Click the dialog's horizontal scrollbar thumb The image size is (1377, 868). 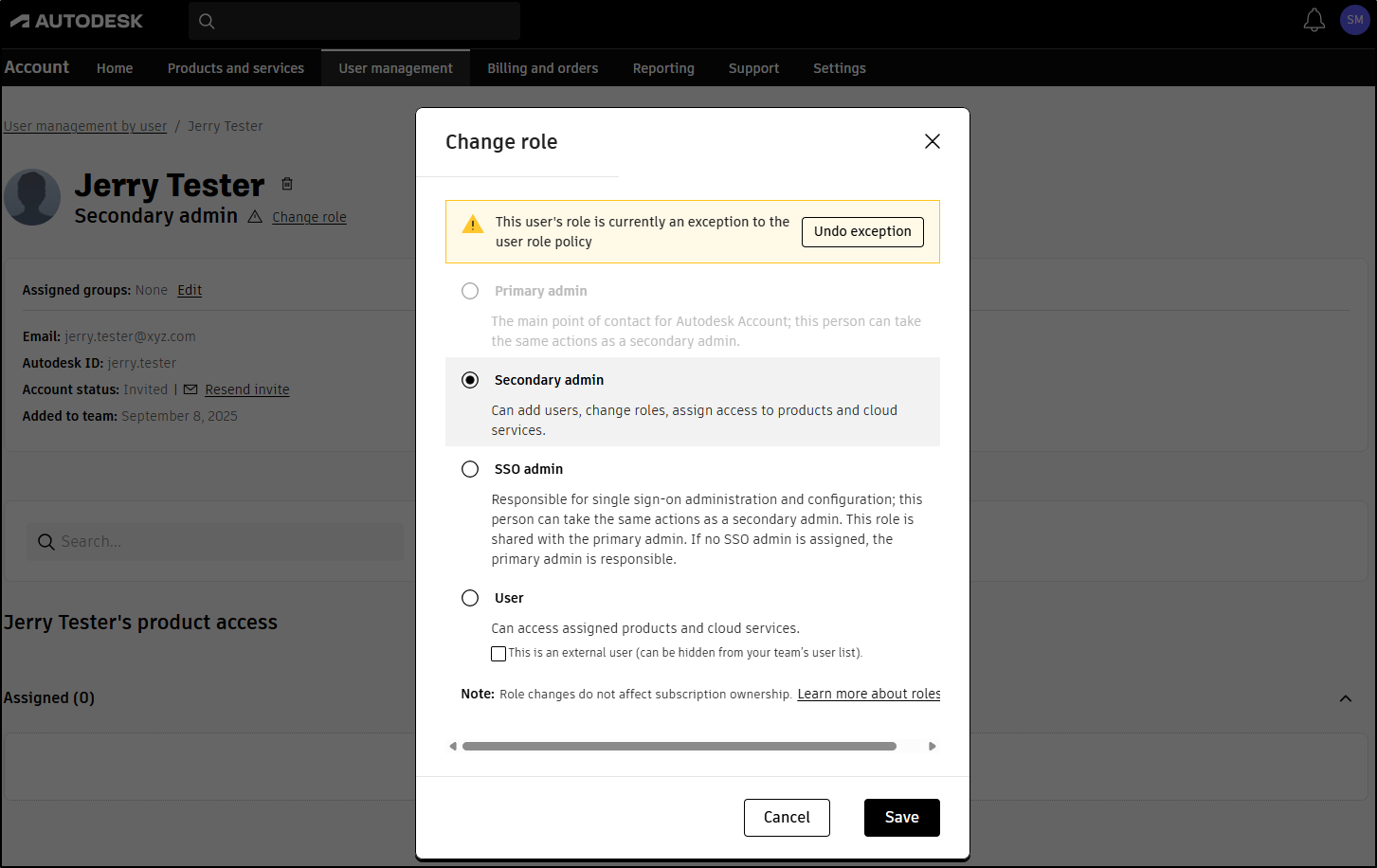coord(679,747)
